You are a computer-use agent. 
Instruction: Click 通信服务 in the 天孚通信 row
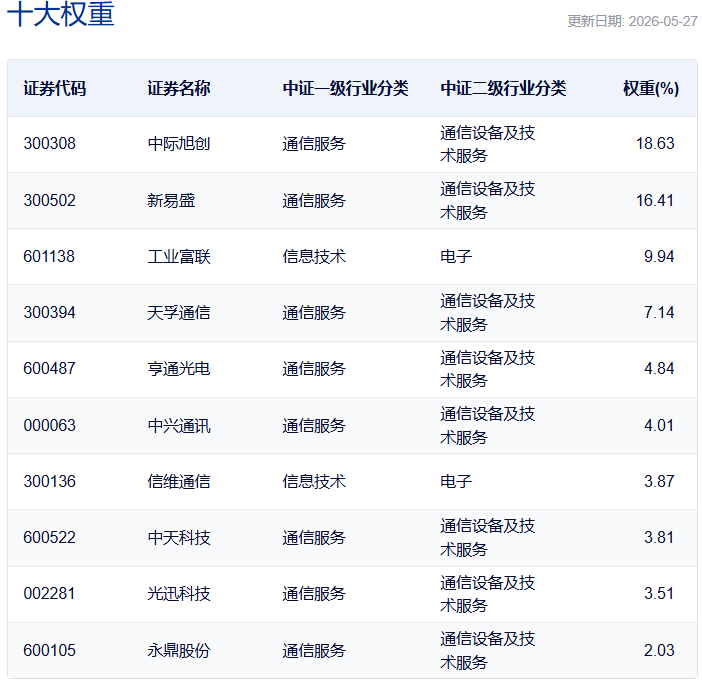pos(314,312)
